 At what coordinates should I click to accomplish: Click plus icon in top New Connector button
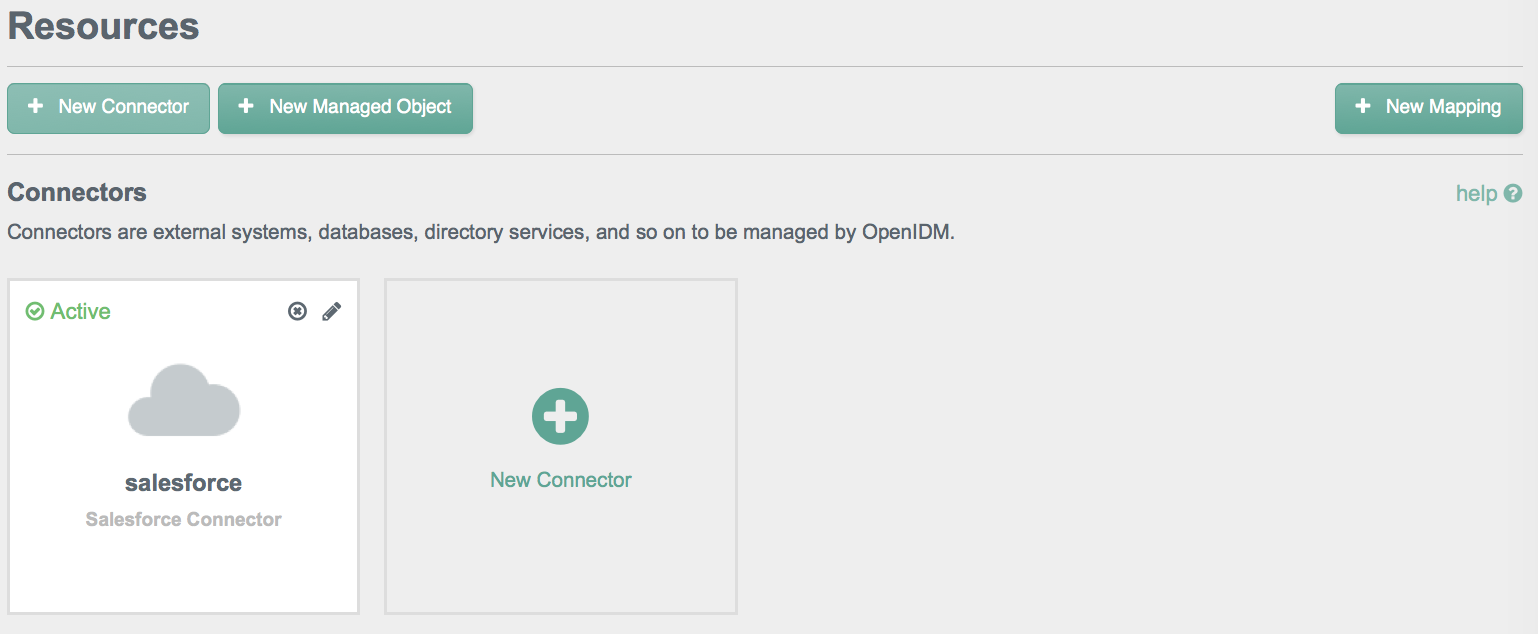35,106
